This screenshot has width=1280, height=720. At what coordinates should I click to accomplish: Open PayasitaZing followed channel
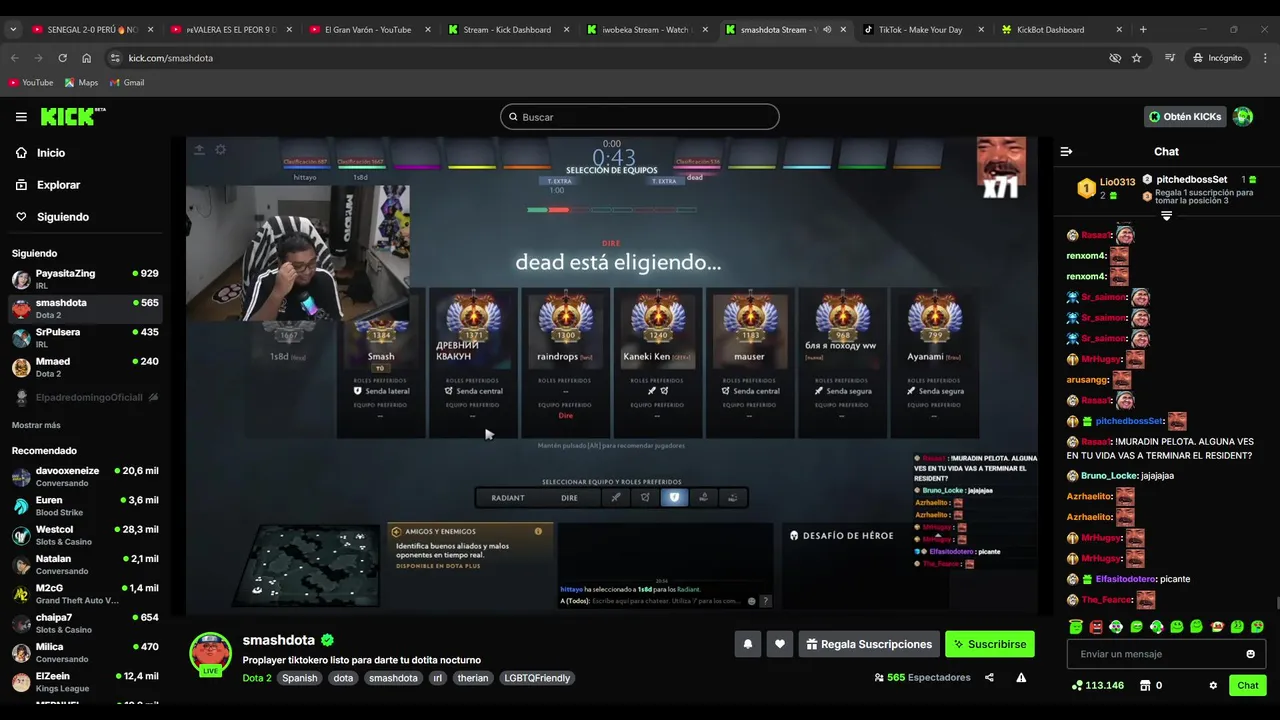point(85,279)
